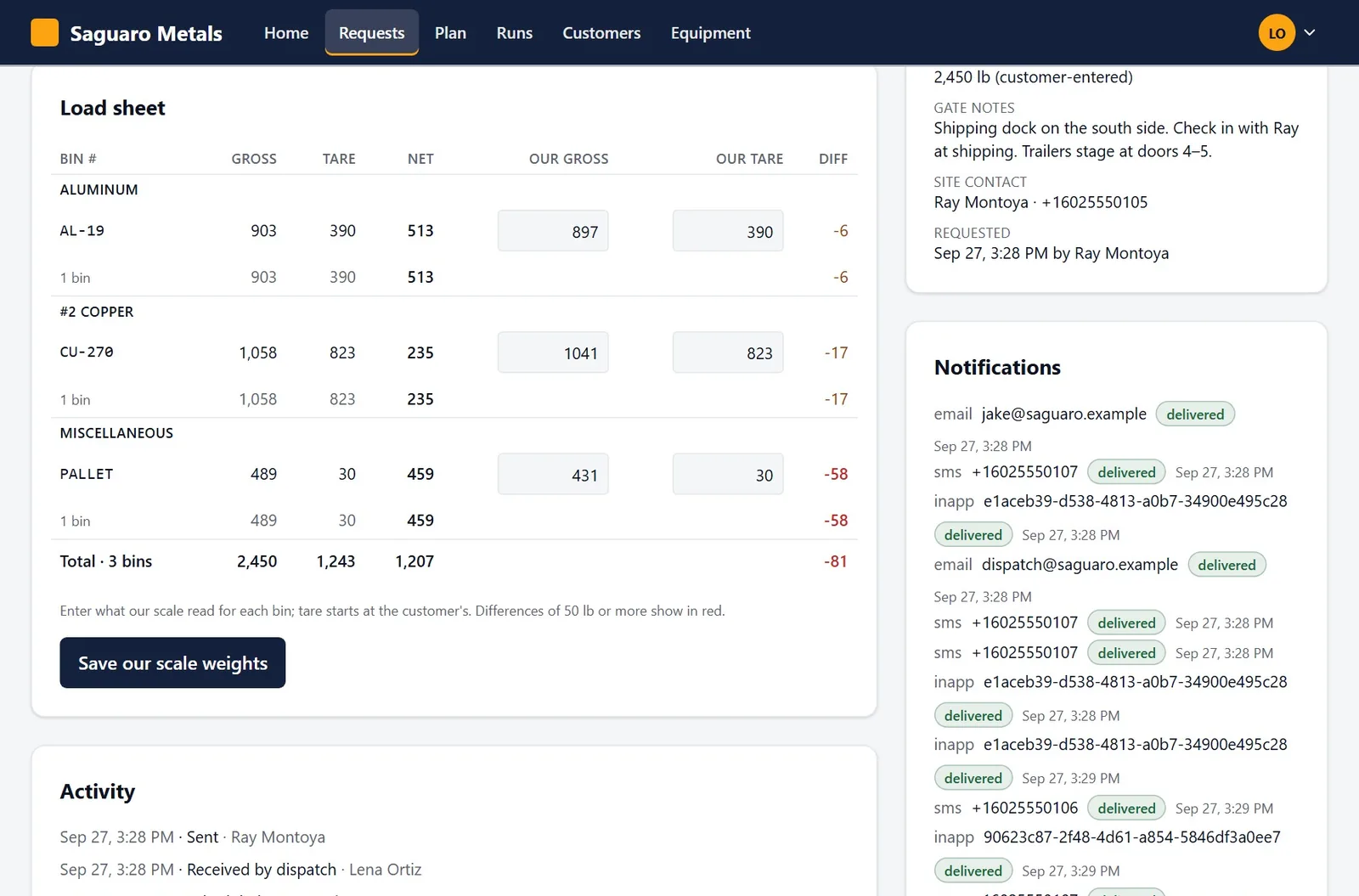Click site contact Ray Montoya phone number
1359x896 pixels.
click(x=1095, y=202)
